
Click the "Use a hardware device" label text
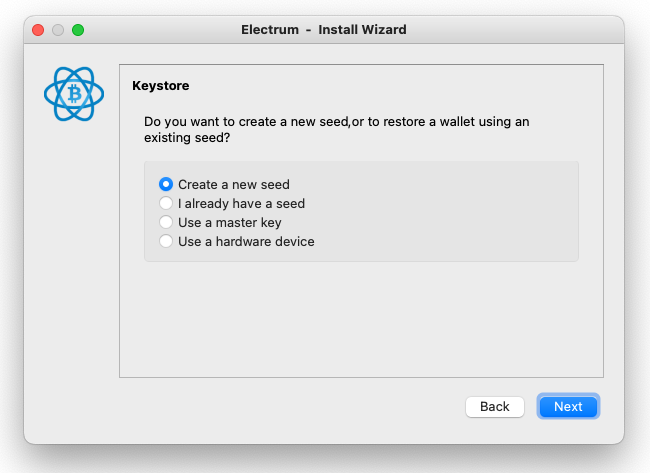(246, 242)
